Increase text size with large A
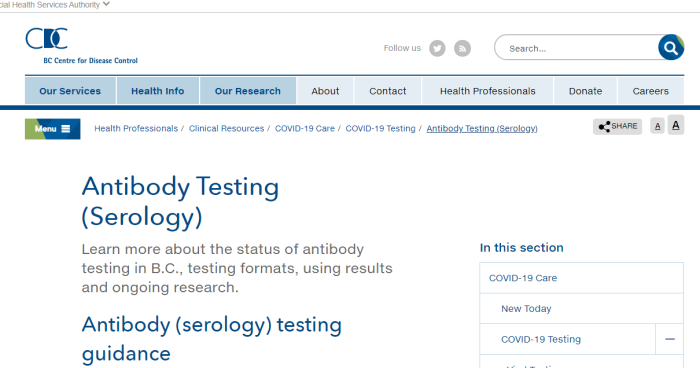The height and width of the screenshot is (368, 700). [x=676, y=125]
